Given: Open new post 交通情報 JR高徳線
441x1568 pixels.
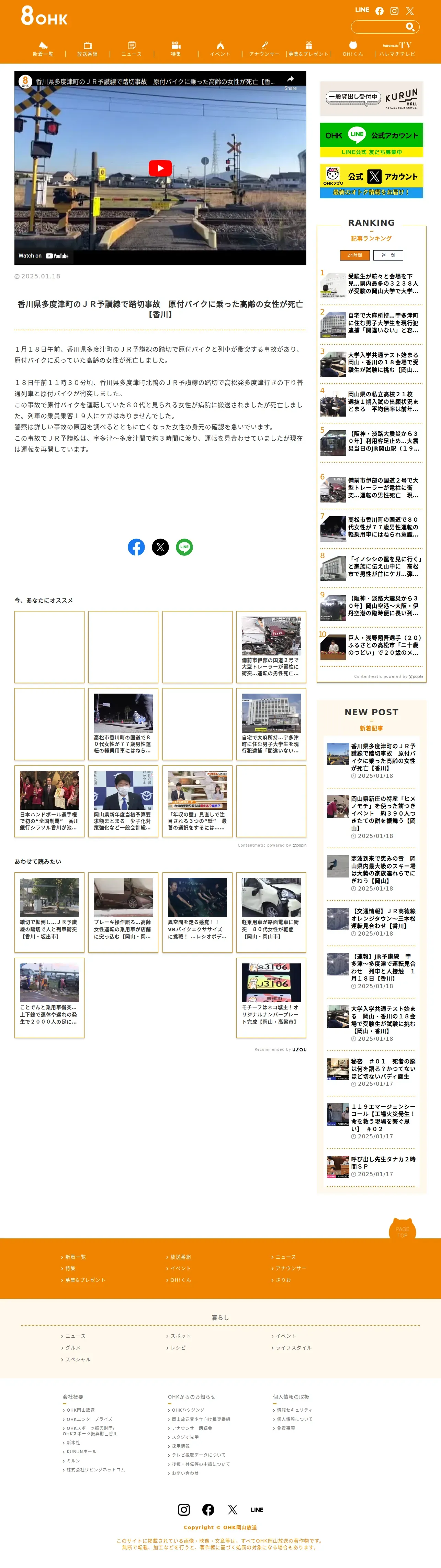Looking at the screenshot, I should (371, 922).
